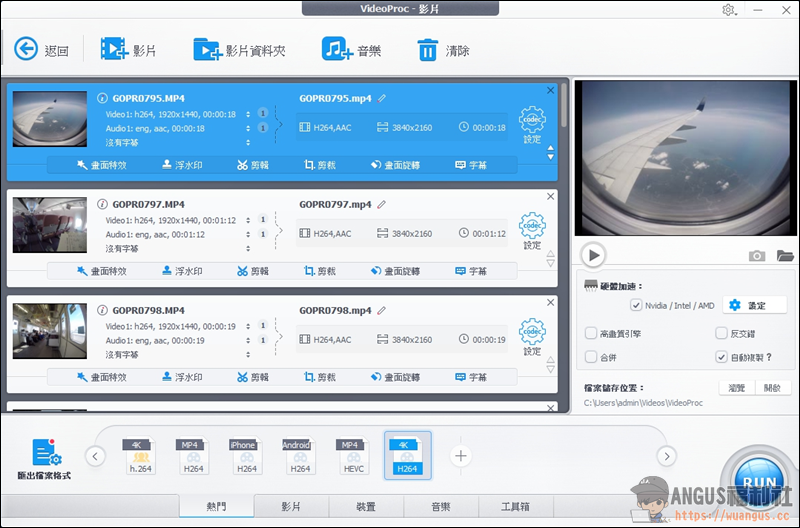
Task: Switch to the 音樂 bottom tab
Action: pos(441,506)
